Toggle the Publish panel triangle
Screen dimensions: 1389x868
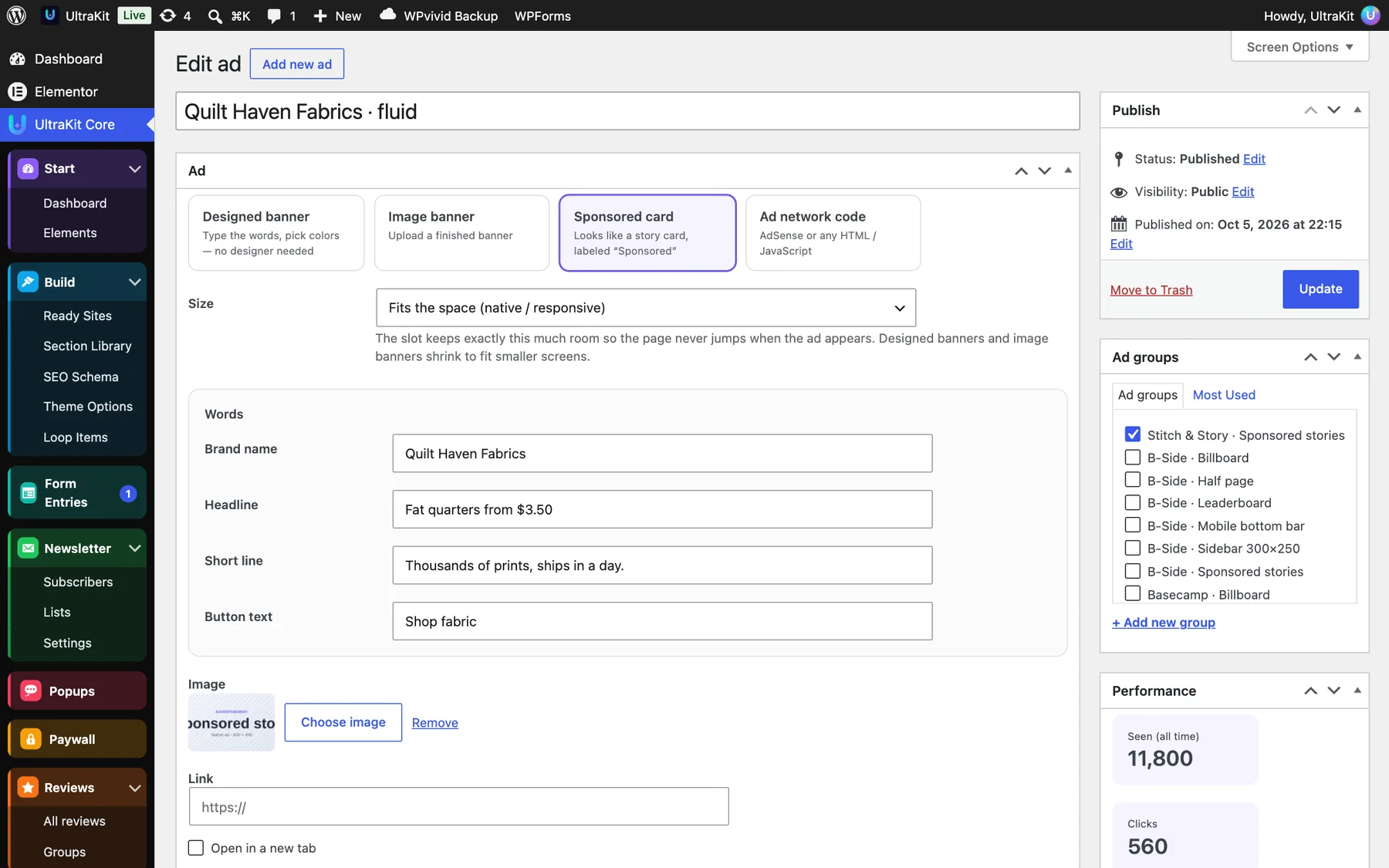click(1357, 110)
